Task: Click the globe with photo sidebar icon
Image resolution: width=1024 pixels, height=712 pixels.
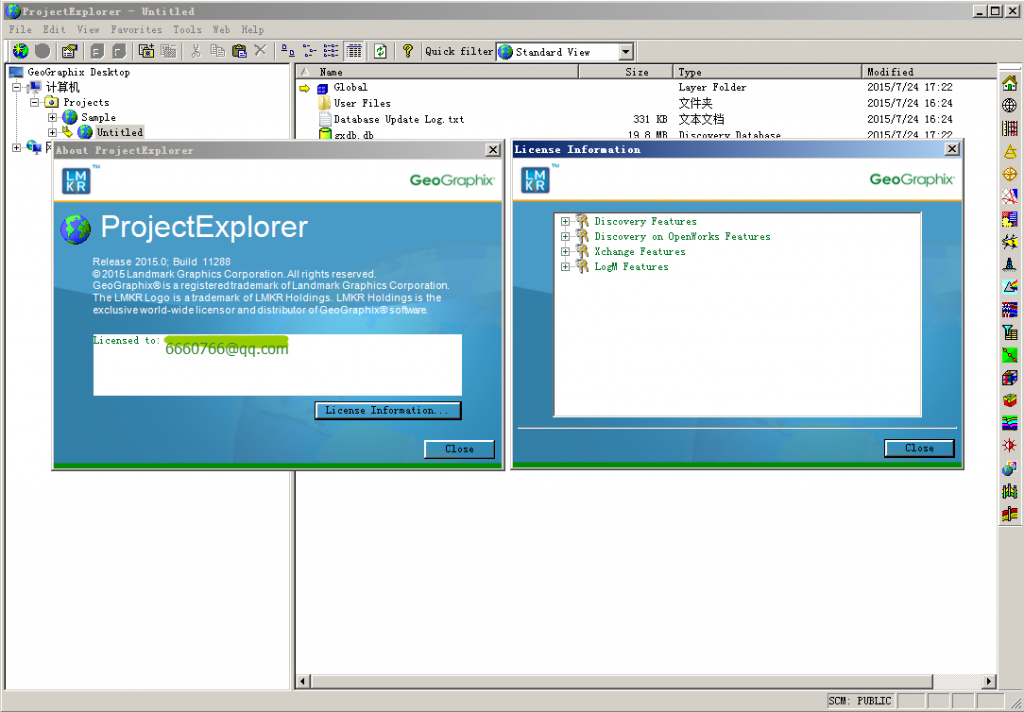Action: click(x=1010, y=469)
